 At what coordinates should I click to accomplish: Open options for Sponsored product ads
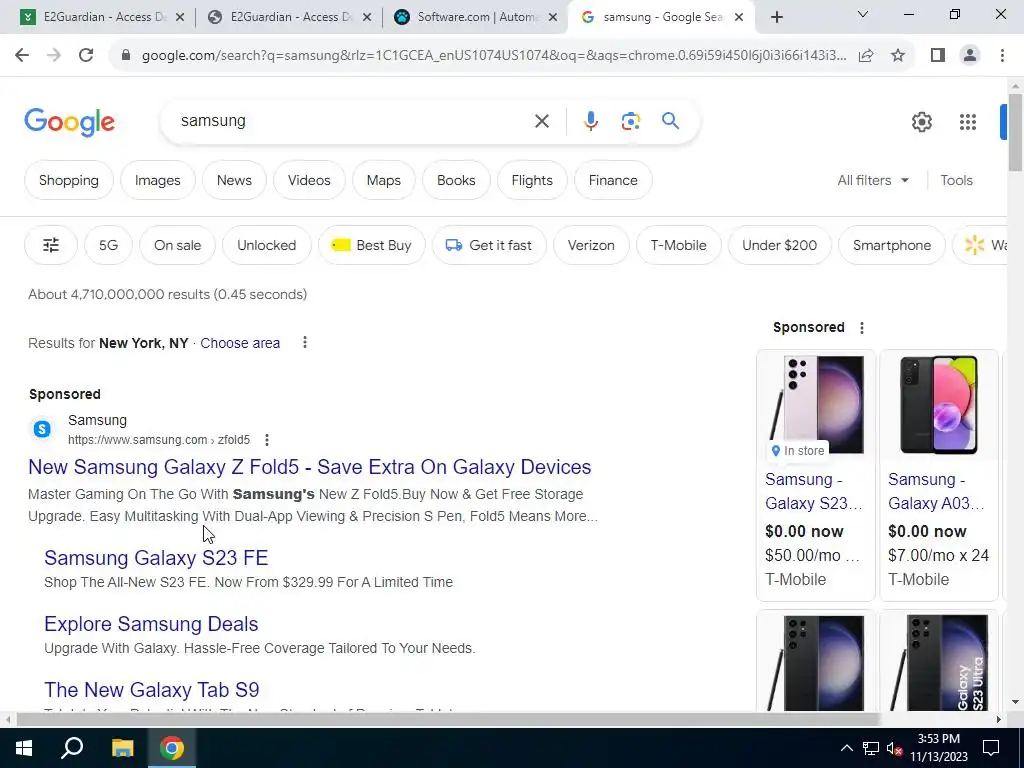click(x=861, y=328)
